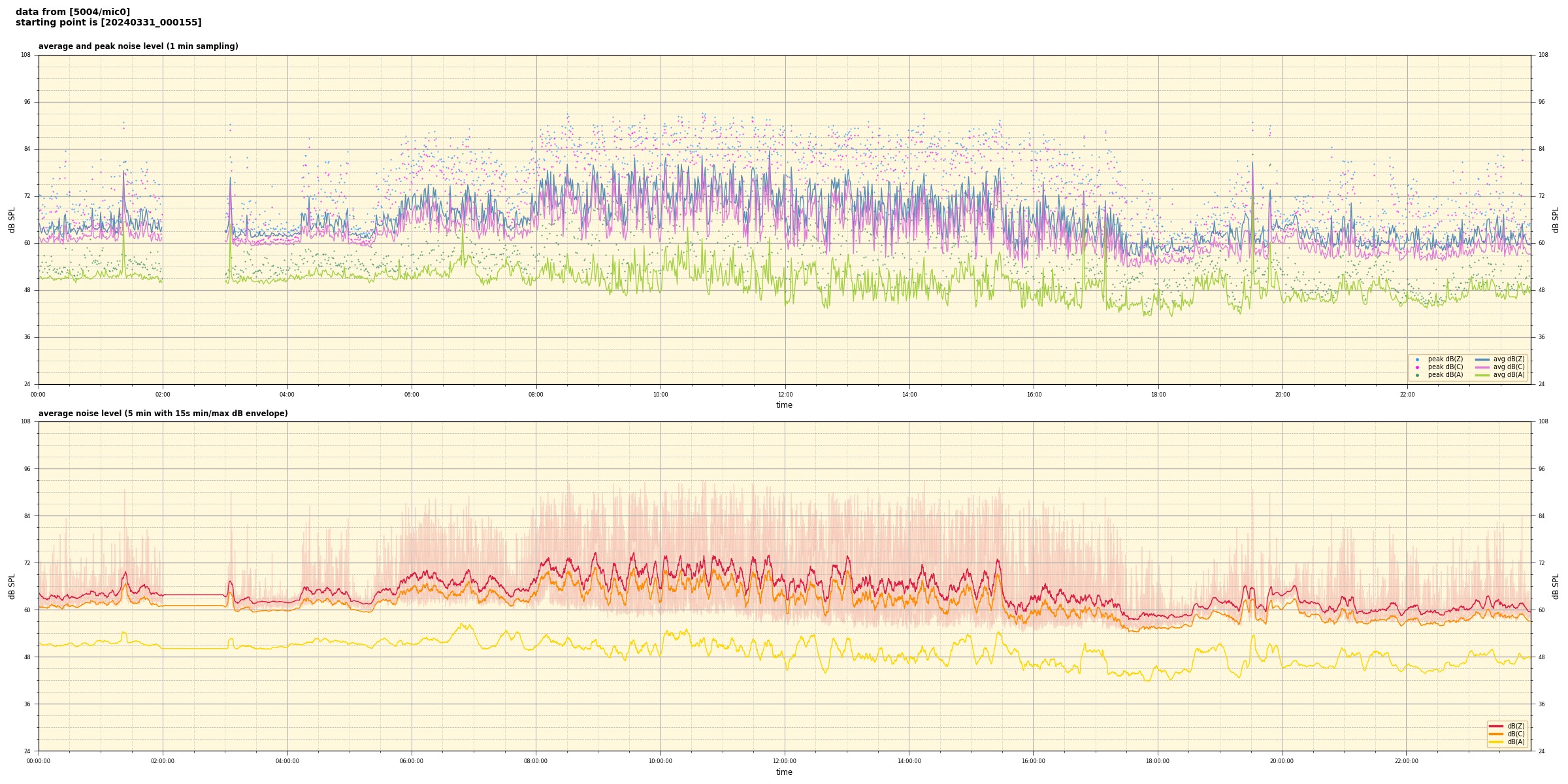Click the red dB(Z) swatch in bottom legend
The image size is (1568, 784).
coord(1495,726)
